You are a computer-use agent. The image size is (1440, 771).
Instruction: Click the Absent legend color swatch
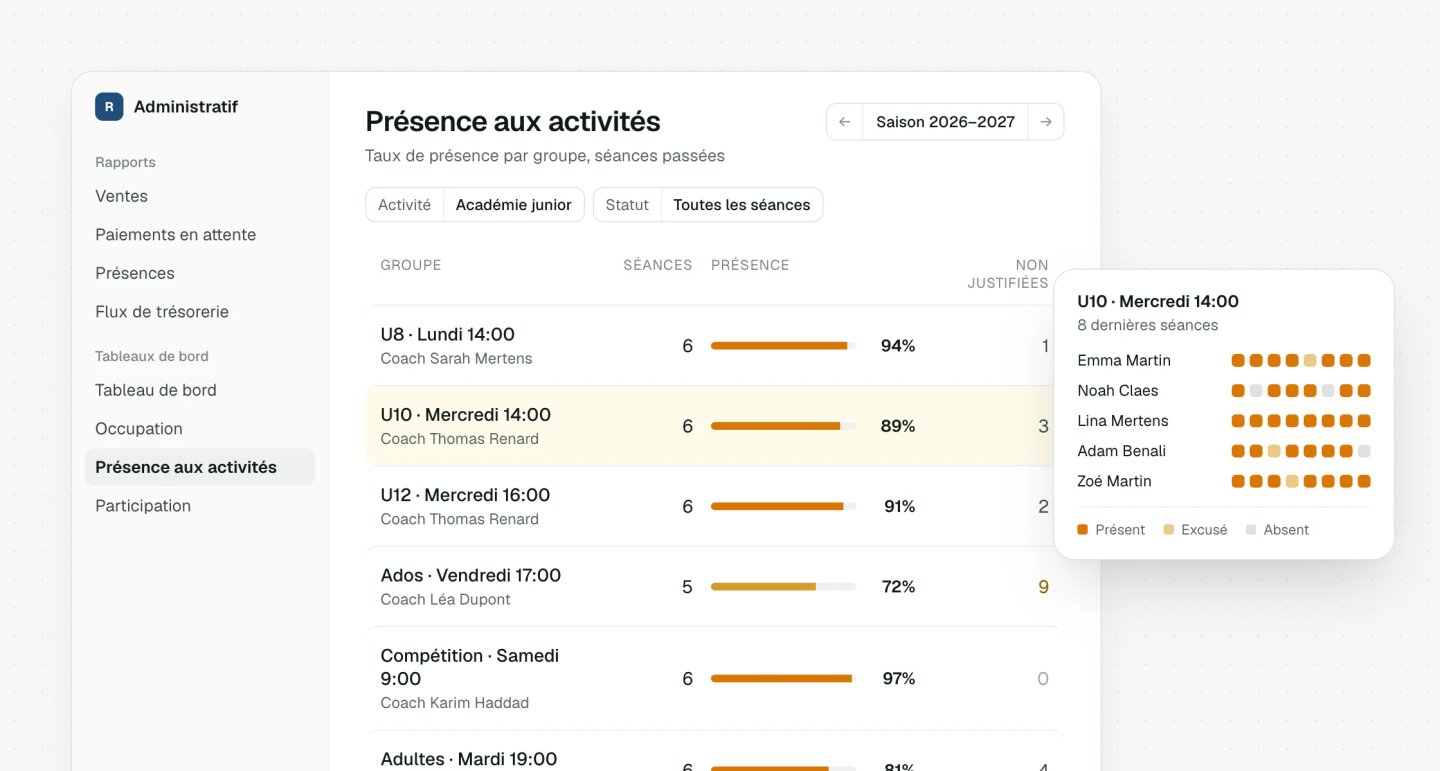click(x=1251, y=530)
